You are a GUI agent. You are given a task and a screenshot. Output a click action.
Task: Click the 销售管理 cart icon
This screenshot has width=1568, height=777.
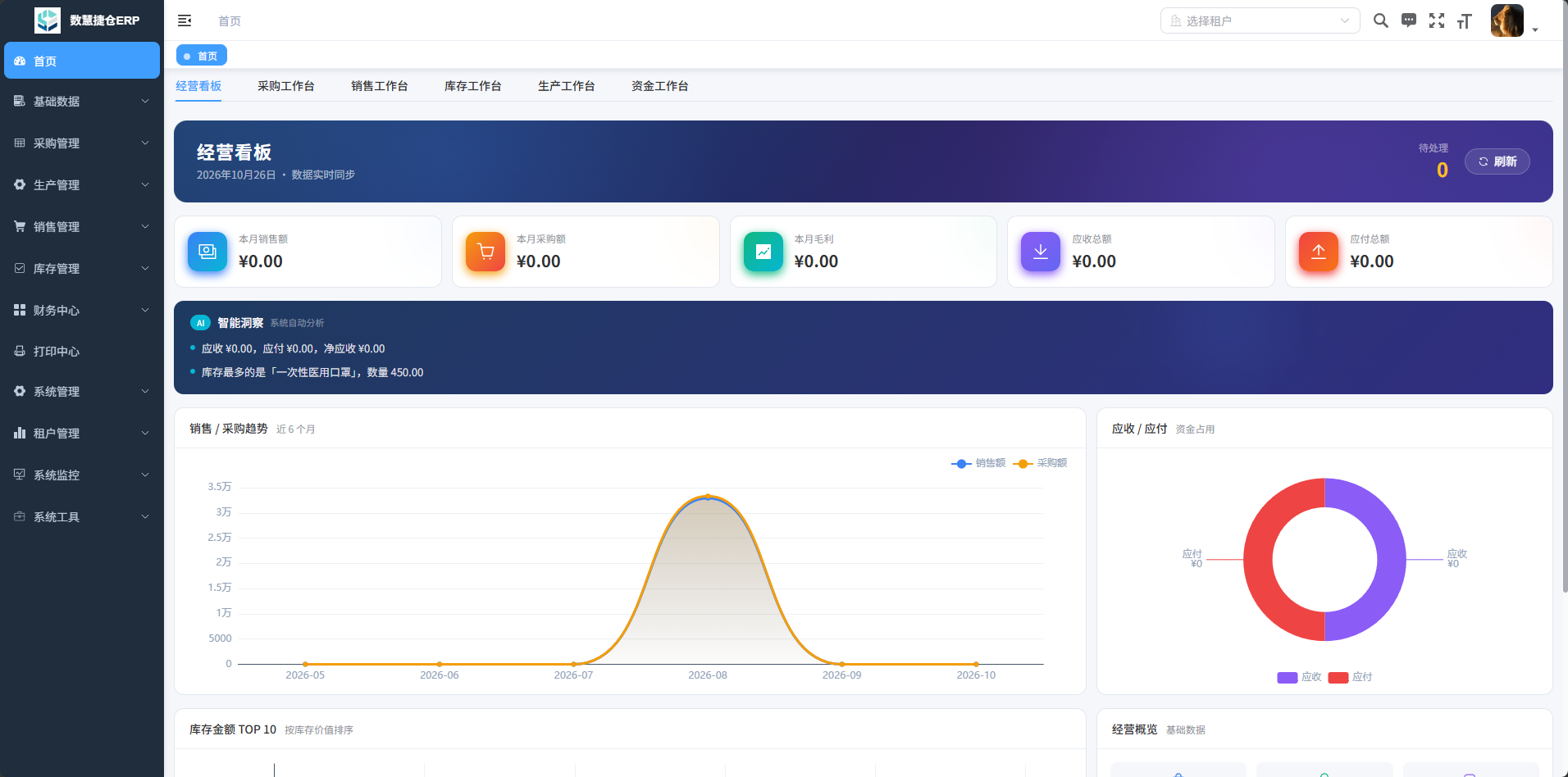[20, 226]
